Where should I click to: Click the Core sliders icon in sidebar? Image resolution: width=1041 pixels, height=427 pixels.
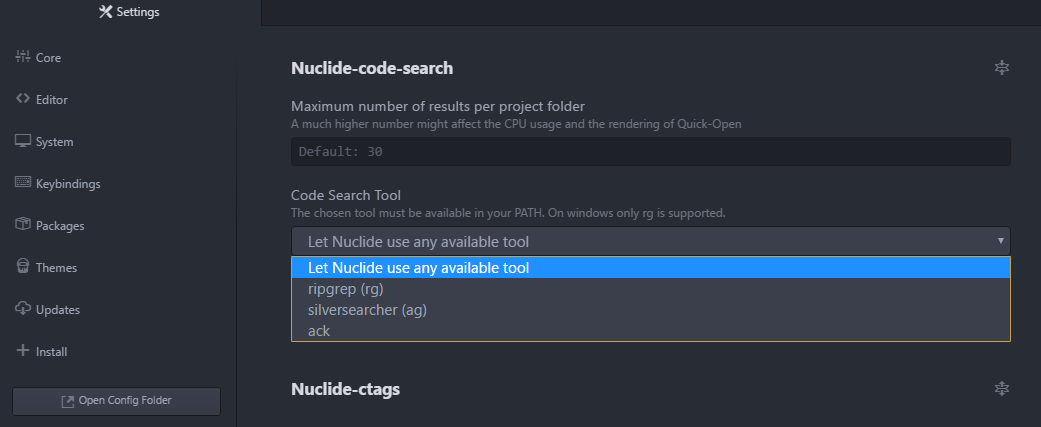tap(23, 57)
